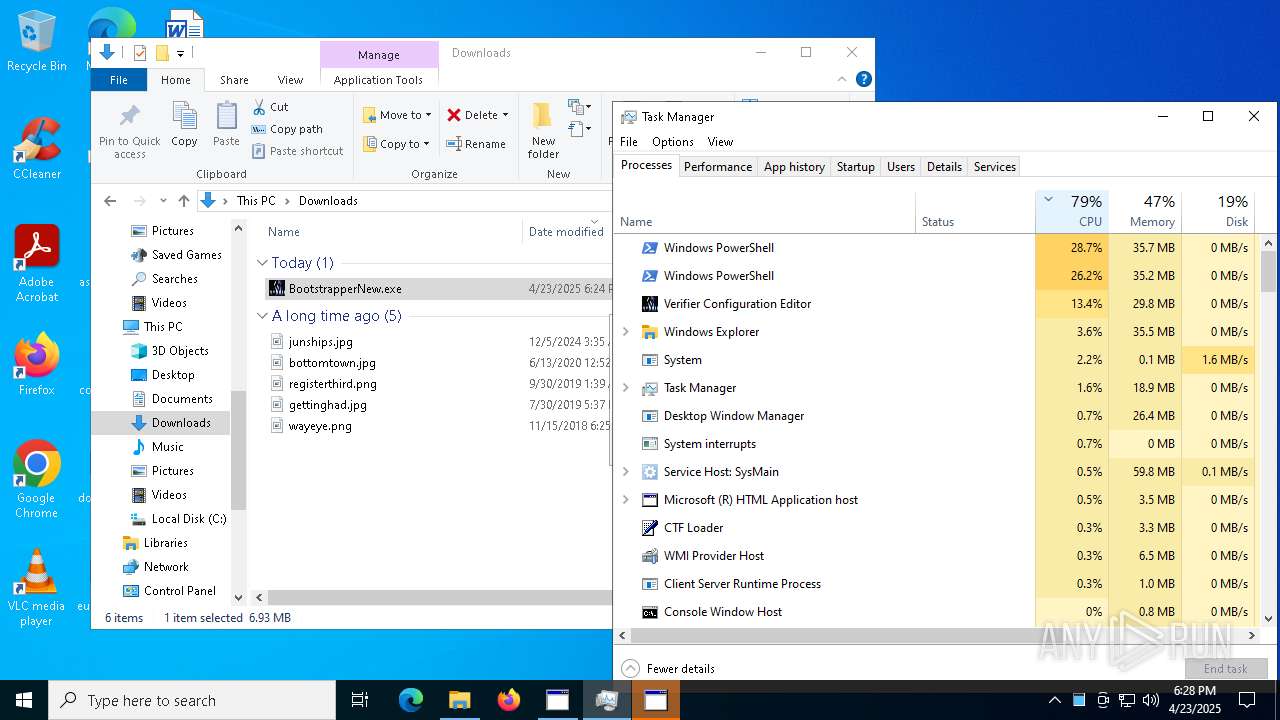Screen dimensions: 1280x720
Task: Open Task Manager Options menu
Action: [x=673, y=142]
